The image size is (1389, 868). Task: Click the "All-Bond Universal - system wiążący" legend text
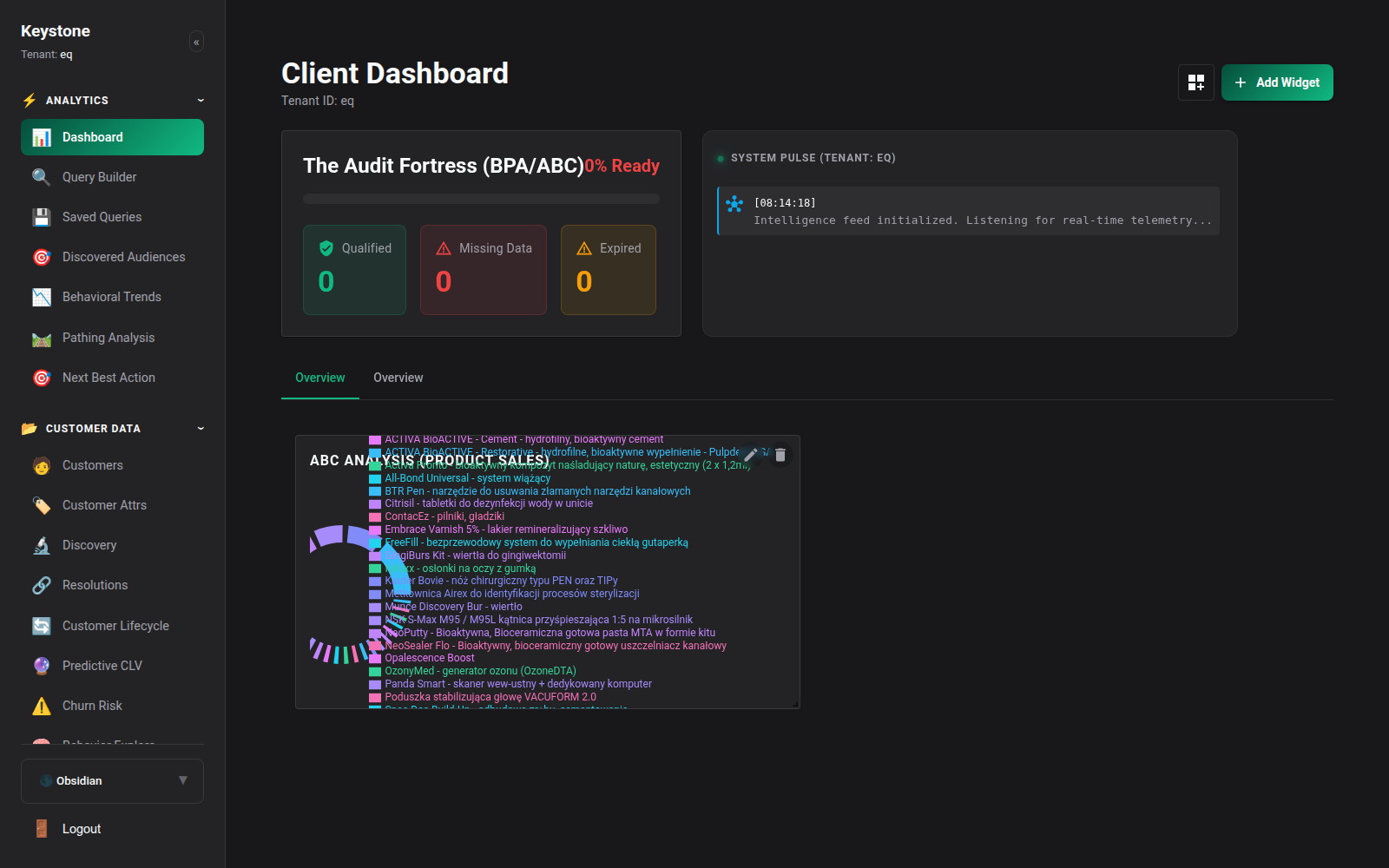pyautogui.click(x=468, y=478)
